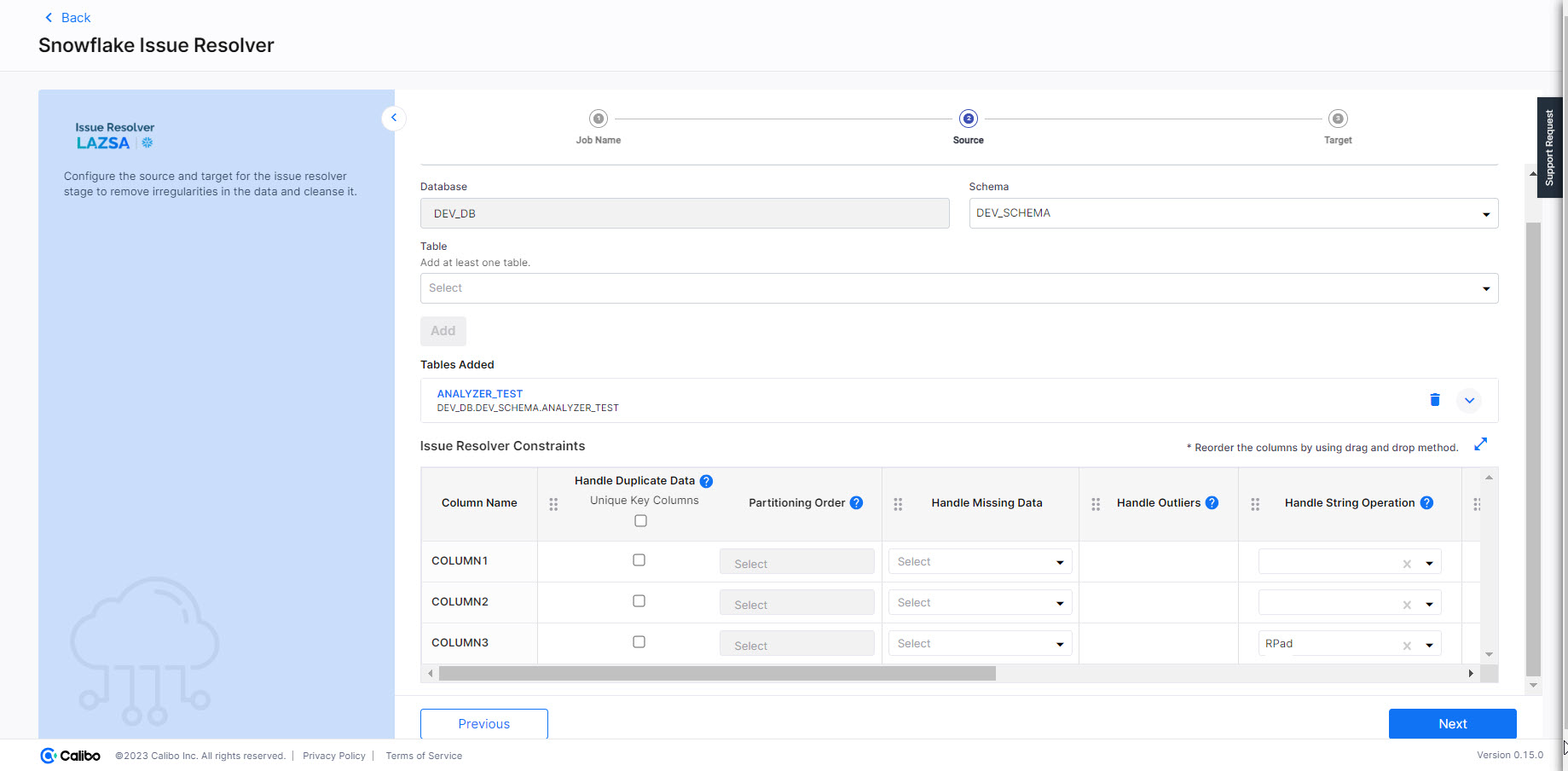Click the COLUMN1 name cell
The width and height of the screenshot is (1568, 771).
point(479,561)
